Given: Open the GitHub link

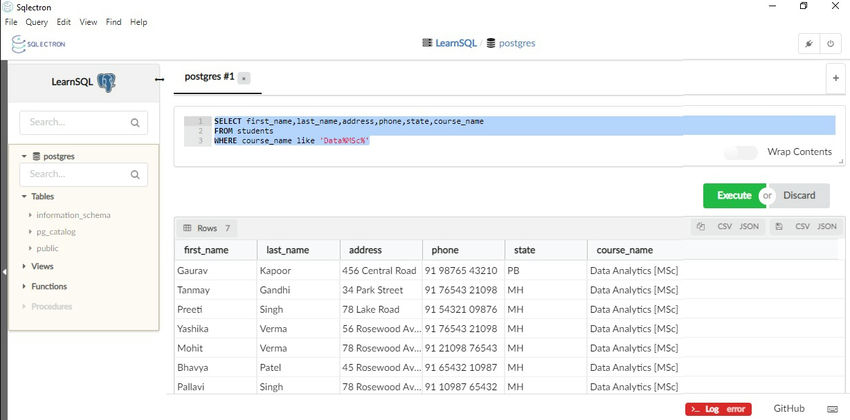Looking at the screenshot, I should (788, 409).
